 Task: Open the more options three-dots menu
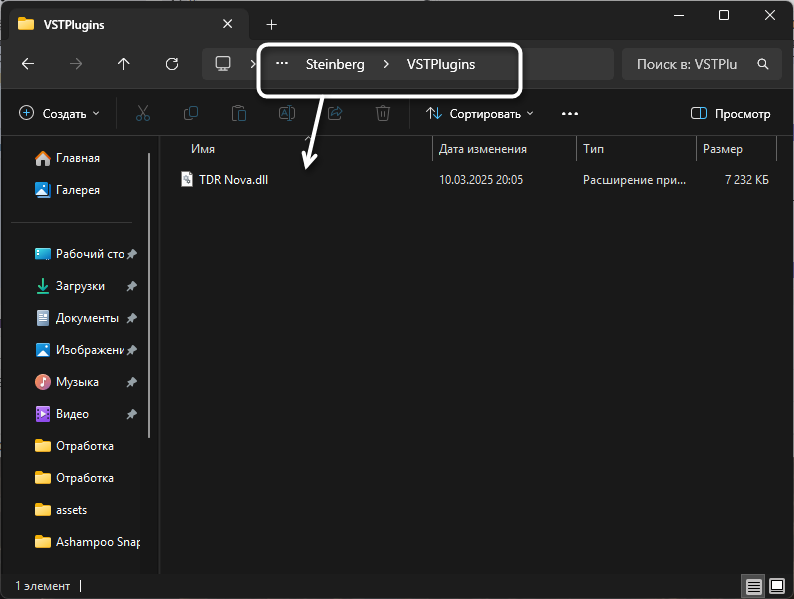pyautogui.click(x=570, y=113)
